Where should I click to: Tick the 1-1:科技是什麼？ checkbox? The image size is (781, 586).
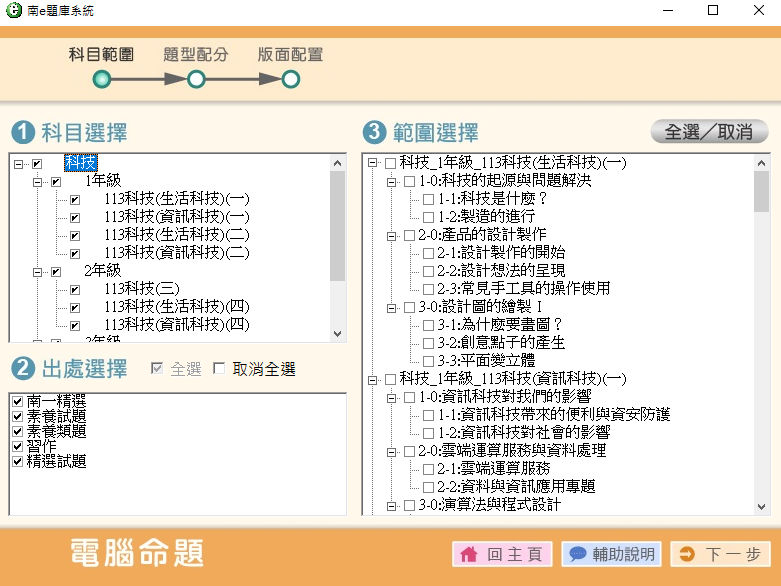[x=429, y=199]
